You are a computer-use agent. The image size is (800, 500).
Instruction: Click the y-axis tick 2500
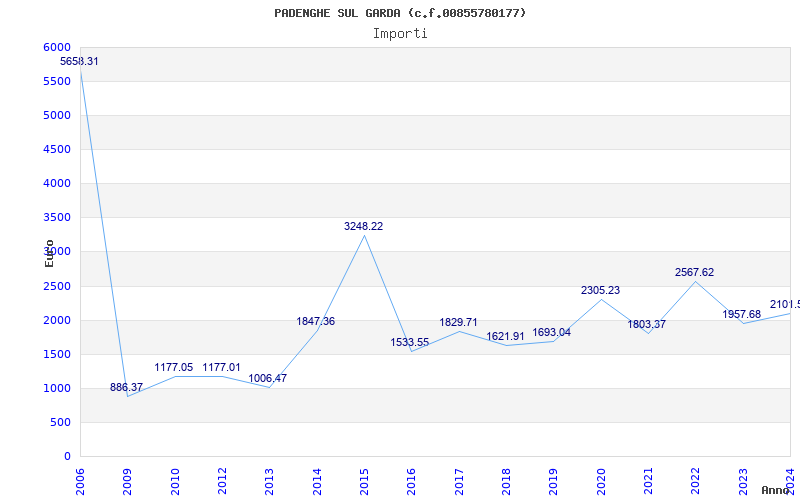click(x=57, y=286)
